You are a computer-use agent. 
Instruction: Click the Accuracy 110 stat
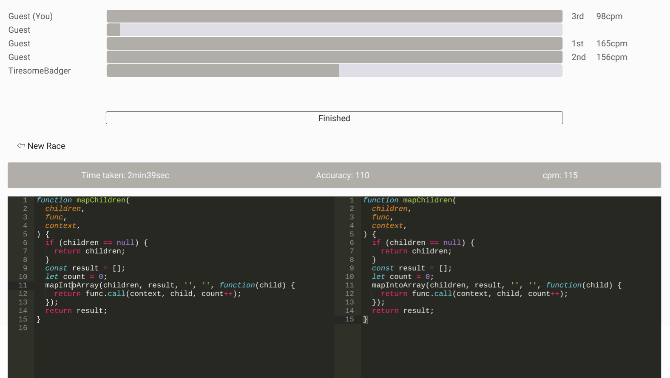pos(342,175)
